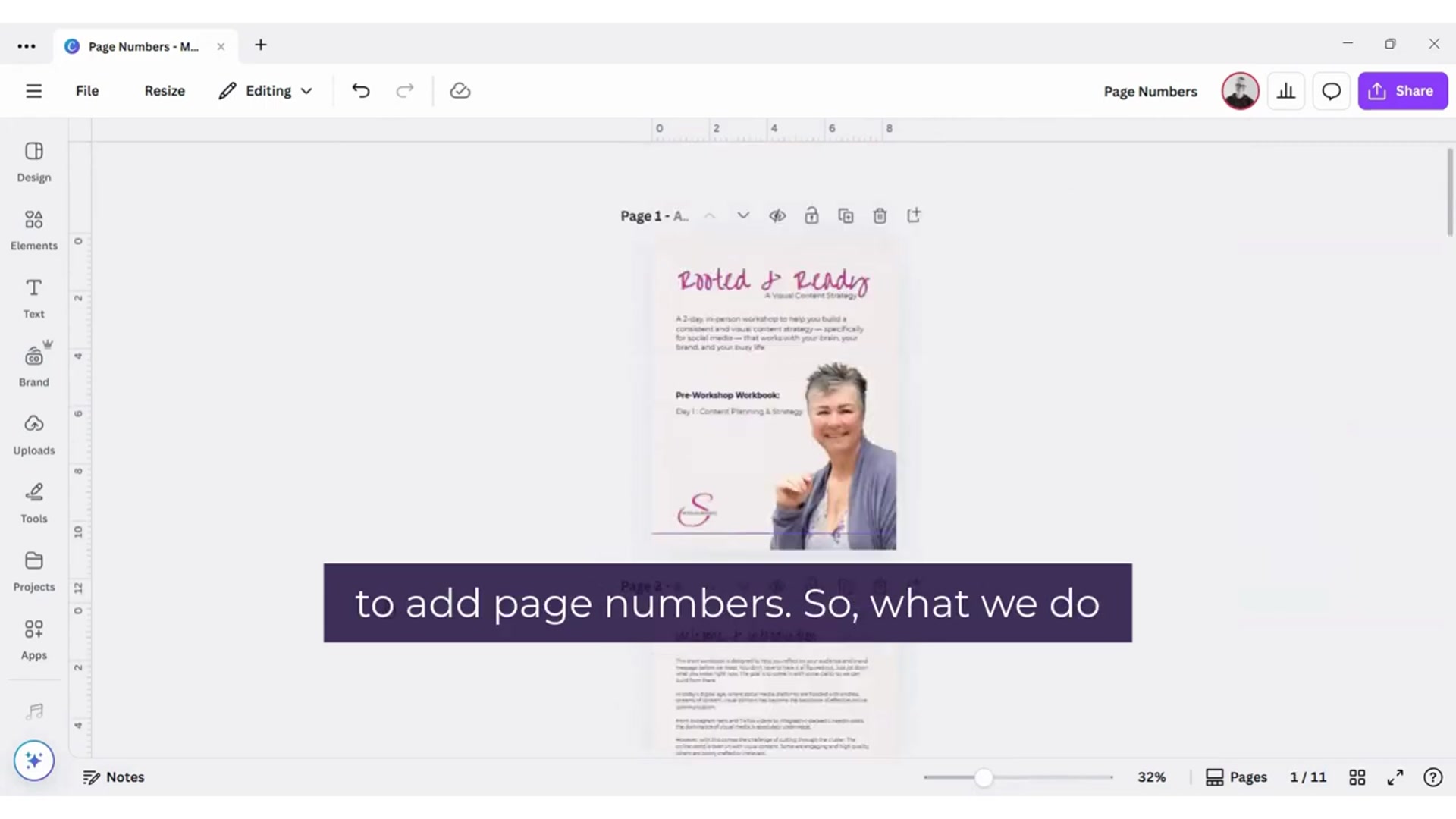Click the Page 1 title label

click(x=654, y=216)
